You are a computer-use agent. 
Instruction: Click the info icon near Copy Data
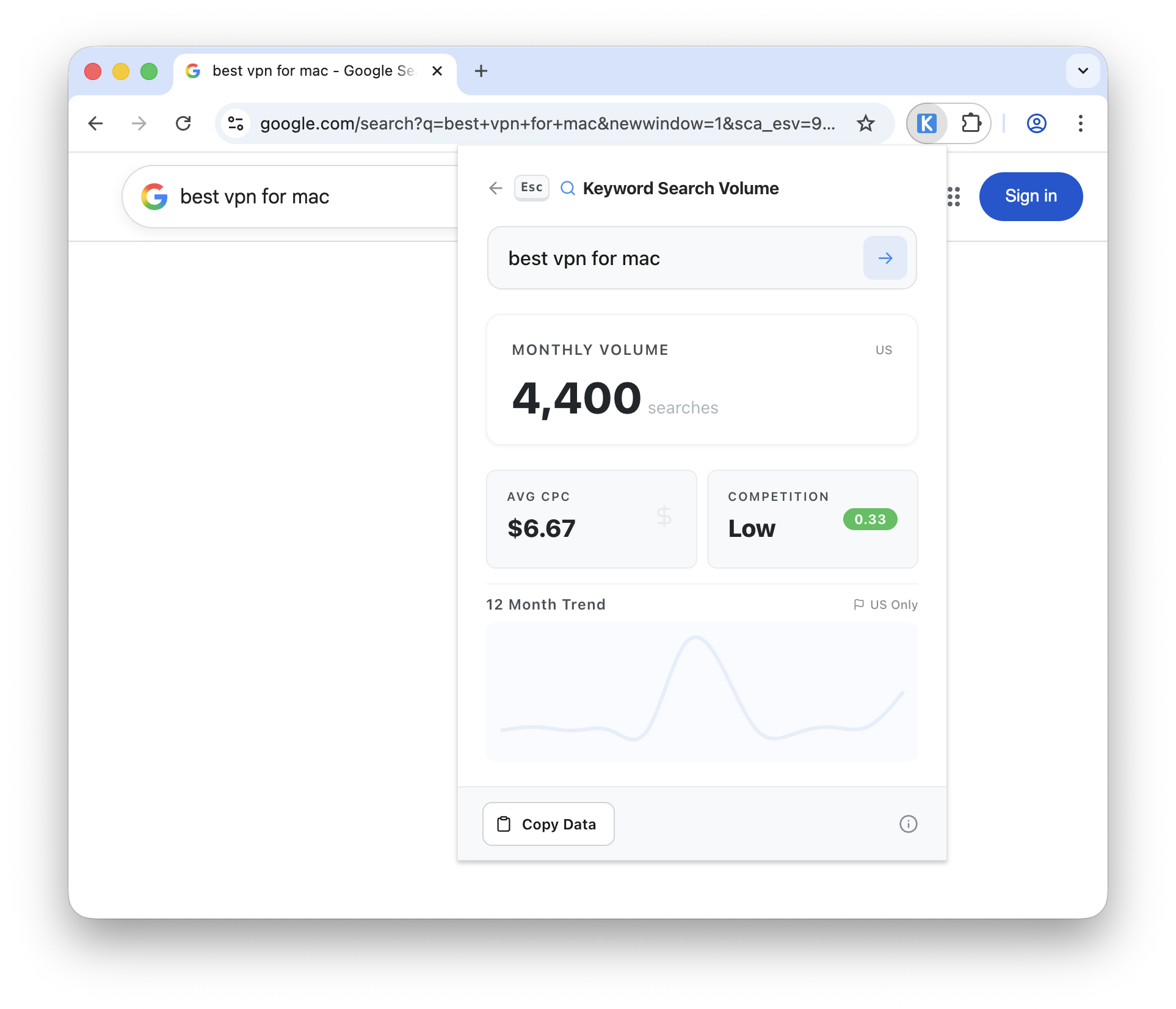click(x=908, y=824)
